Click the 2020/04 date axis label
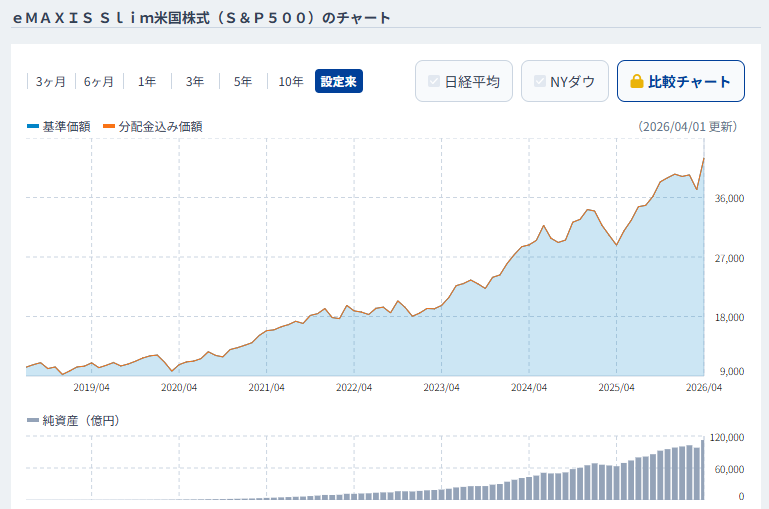The image size is (769, 509). 179,387
